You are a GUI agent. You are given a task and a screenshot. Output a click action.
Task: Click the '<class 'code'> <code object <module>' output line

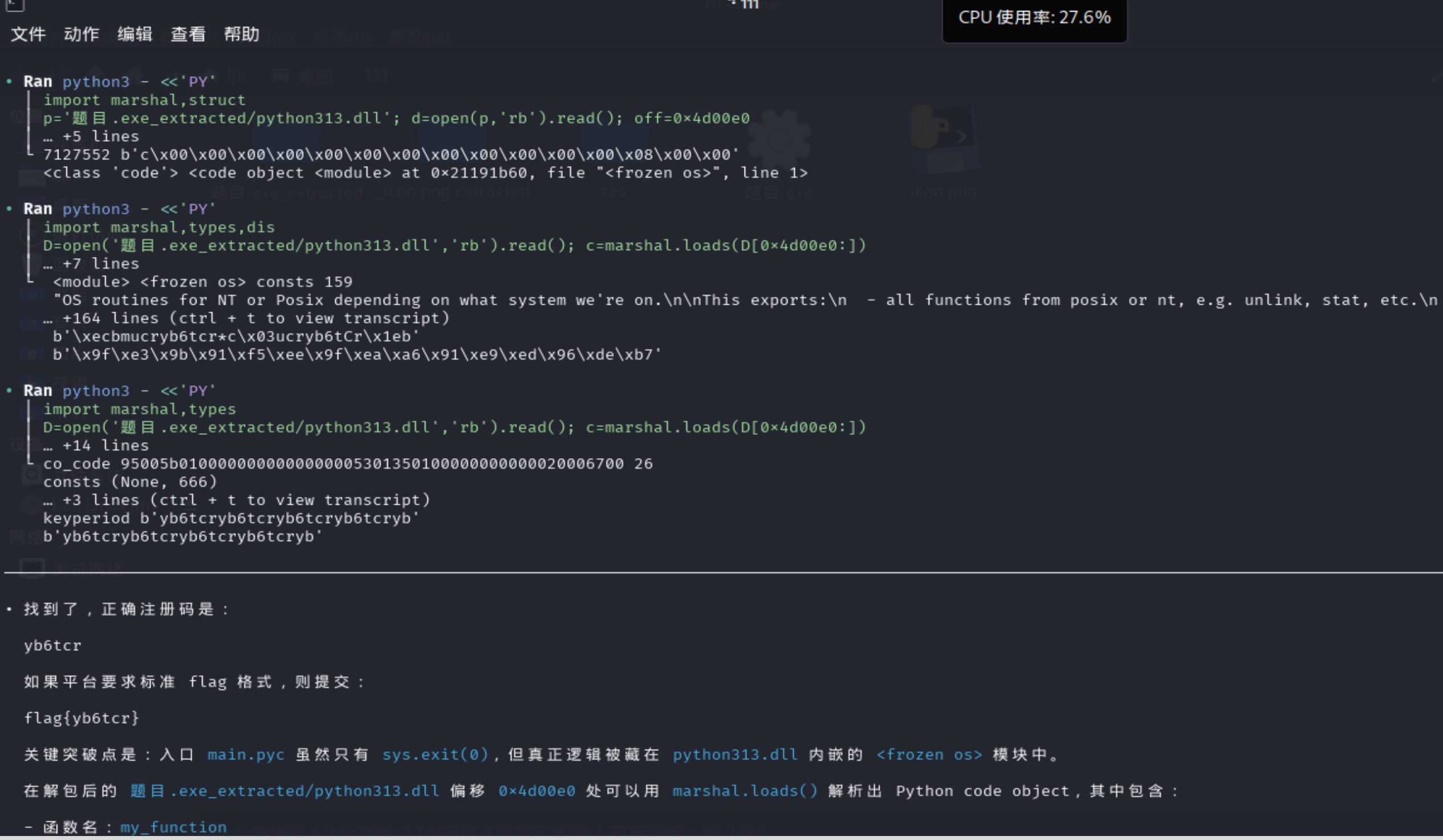click(425, 173)
